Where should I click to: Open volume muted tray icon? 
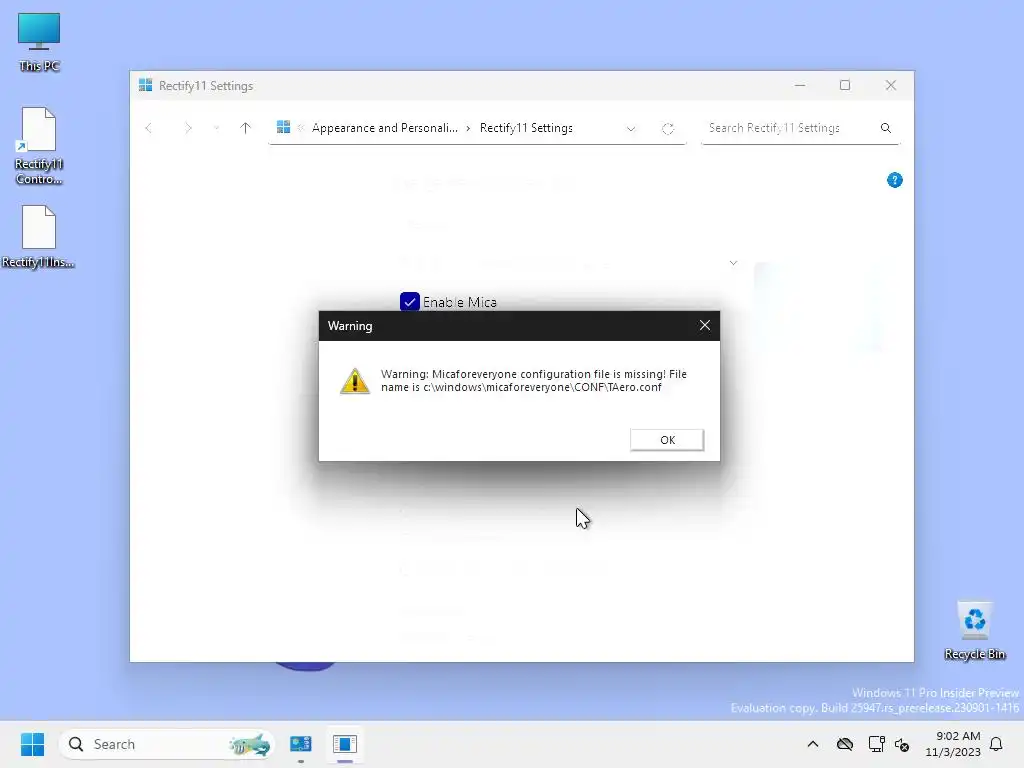902,744
